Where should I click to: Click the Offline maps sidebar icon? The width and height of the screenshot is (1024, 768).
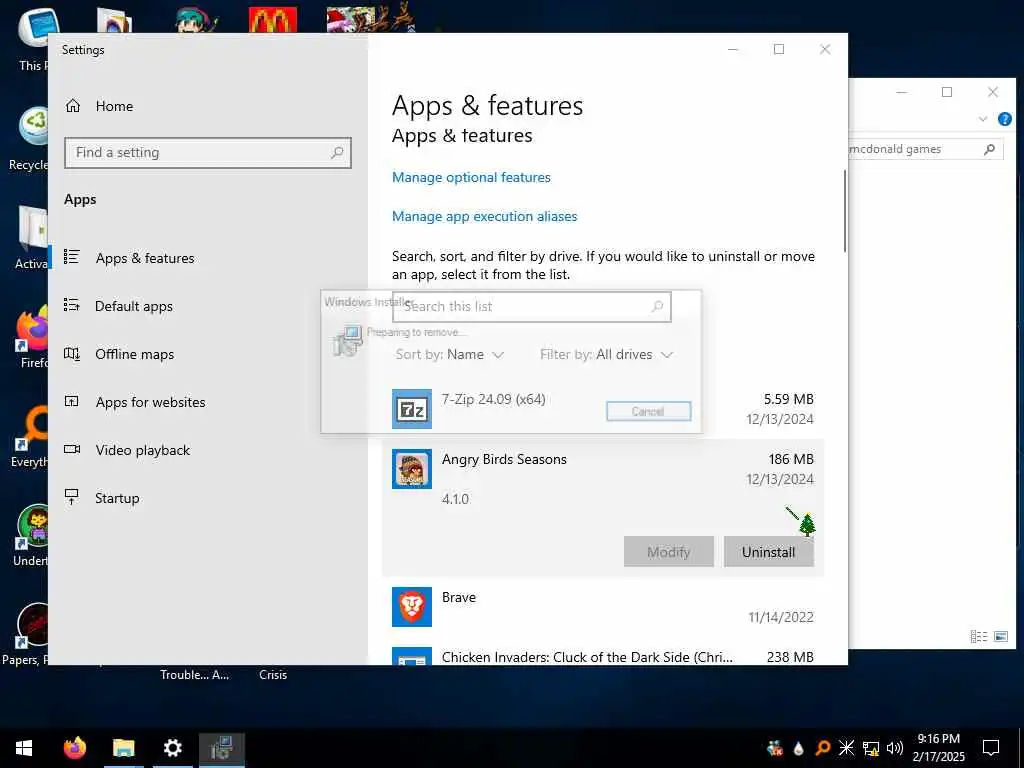click(x=72, y=354)
